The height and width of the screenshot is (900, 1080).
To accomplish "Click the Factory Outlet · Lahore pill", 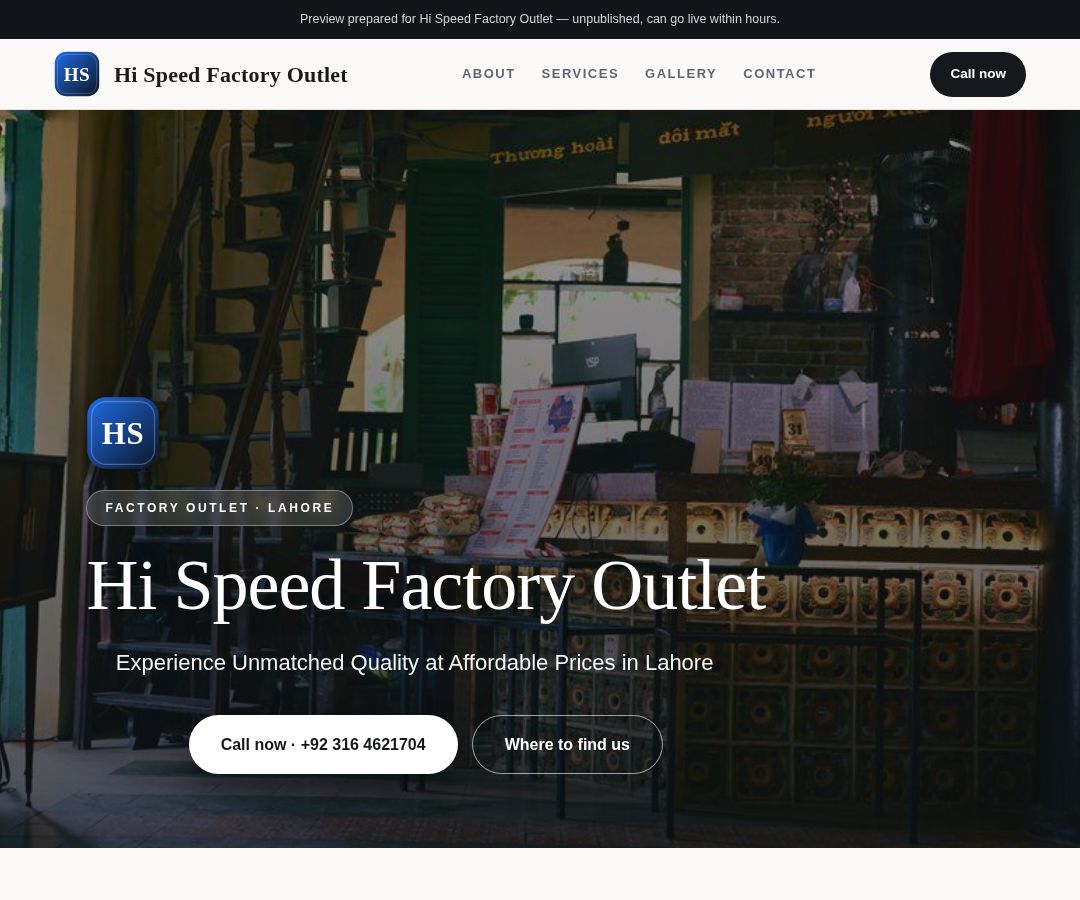I will click(219, 507).
